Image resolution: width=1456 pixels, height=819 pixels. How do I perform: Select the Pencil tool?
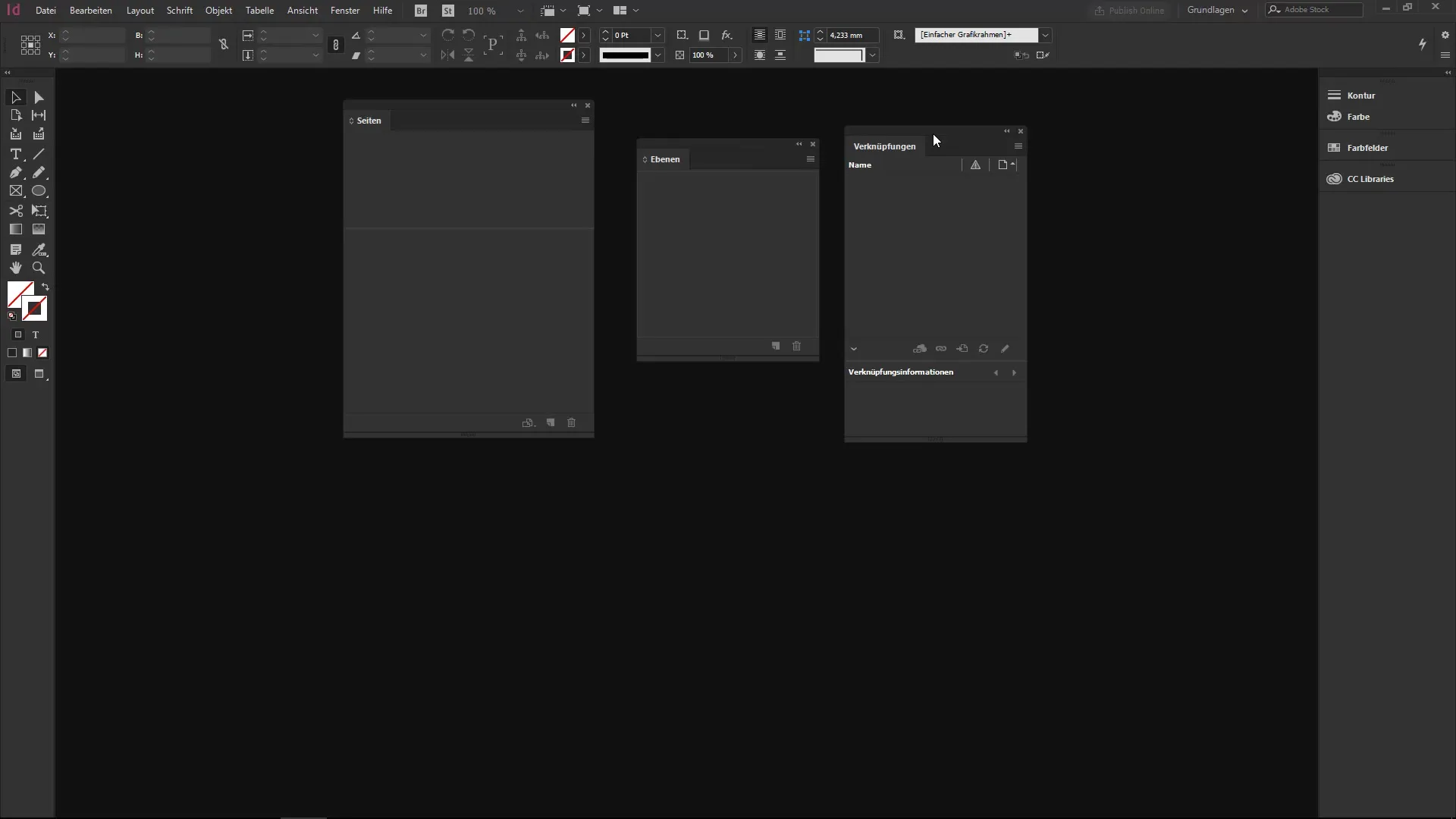(39, 173)
